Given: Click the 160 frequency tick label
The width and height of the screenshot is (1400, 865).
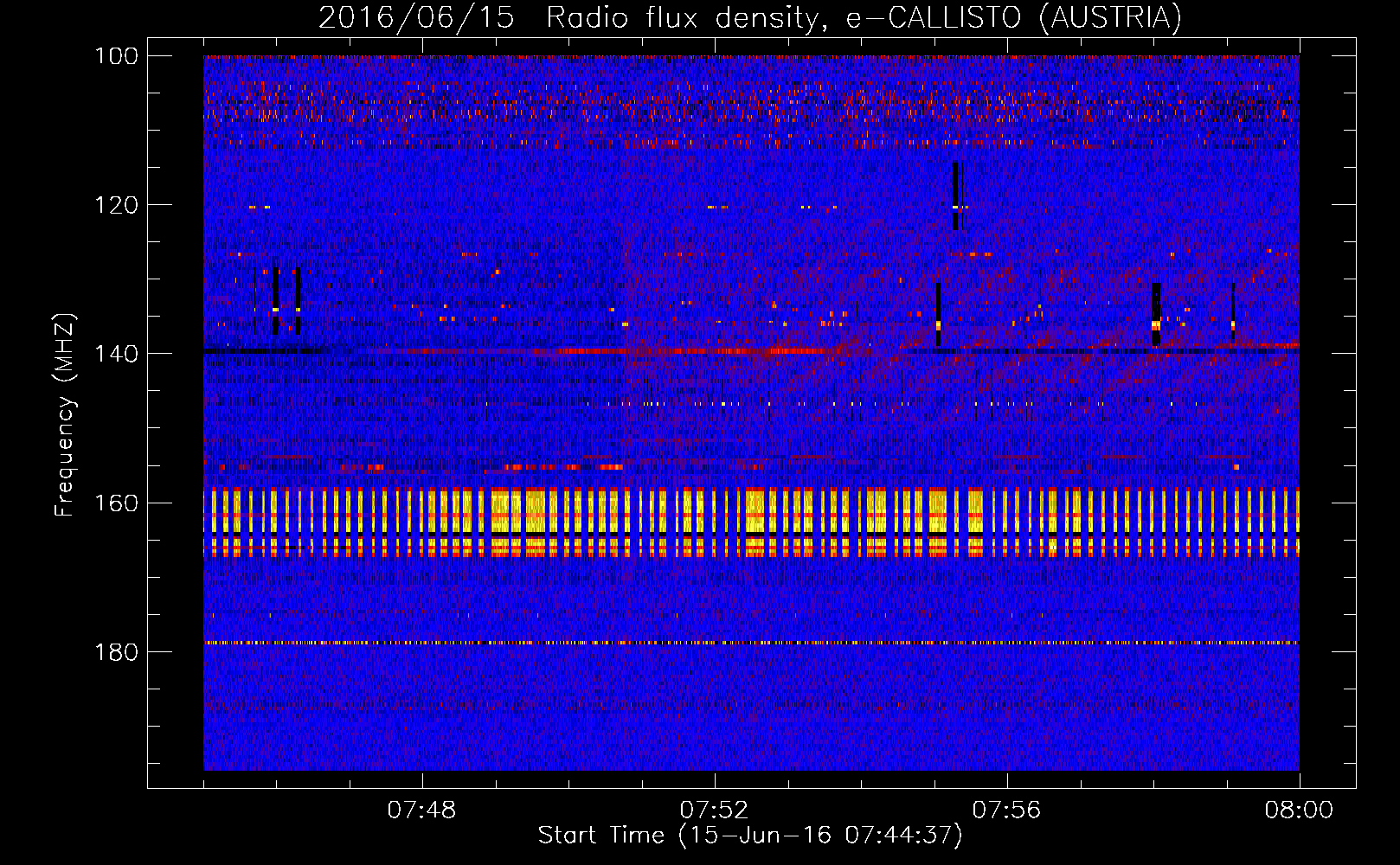Looking at the screenshot, I should 116,503.
